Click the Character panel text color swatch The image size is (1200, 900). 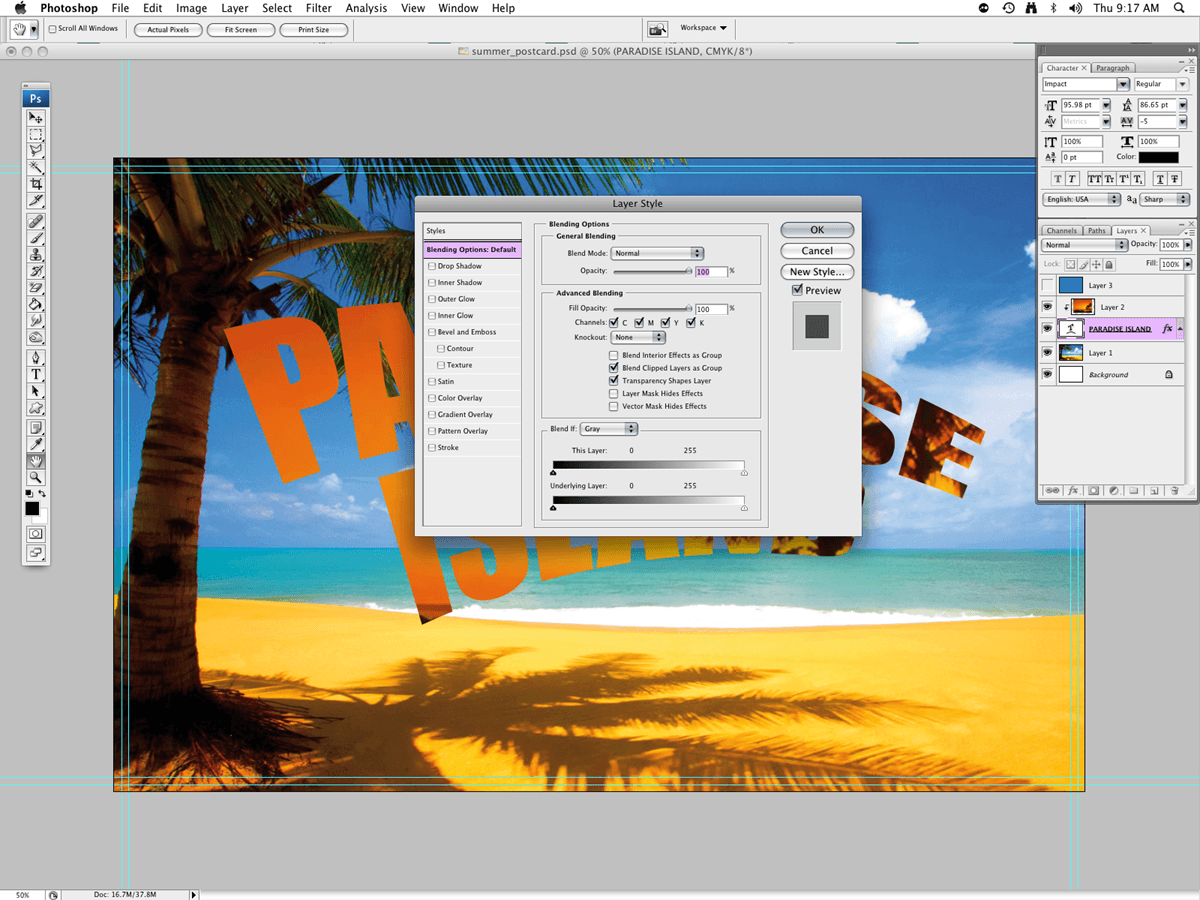pos(1158,158)
